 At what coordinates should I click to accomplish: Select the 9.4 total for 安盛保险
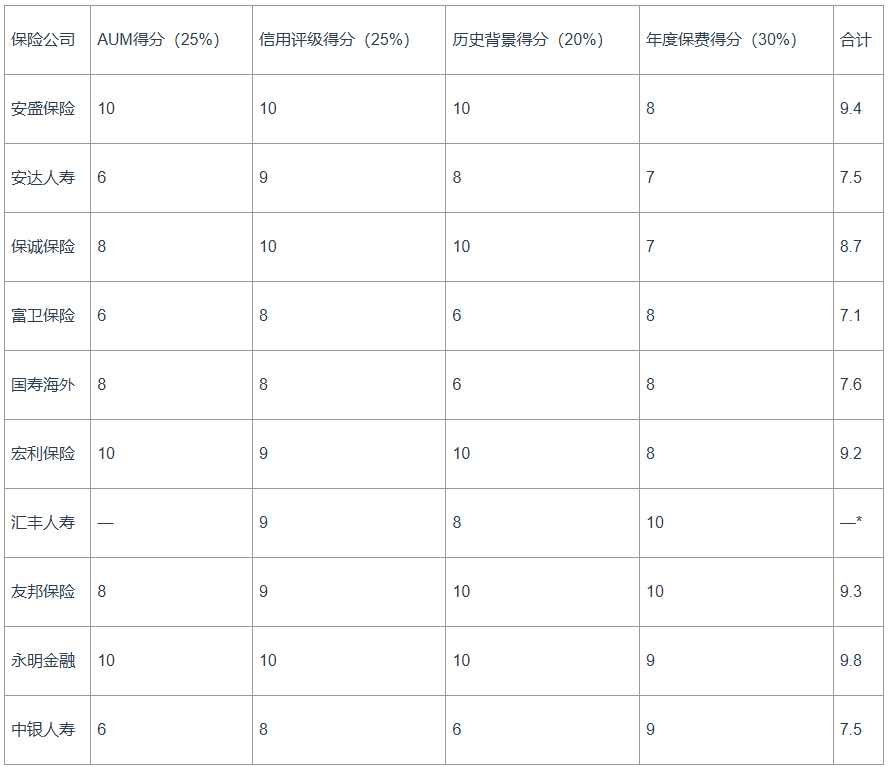[851, 109]
